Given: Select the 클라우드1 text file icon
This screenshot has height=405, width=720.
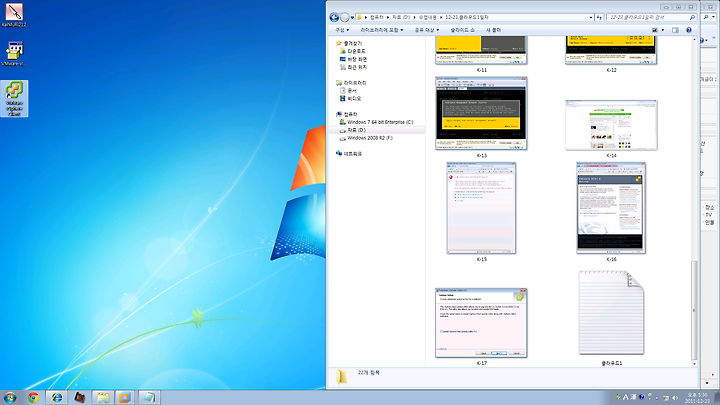Looking at the screenshot, I should coord(611,313).
